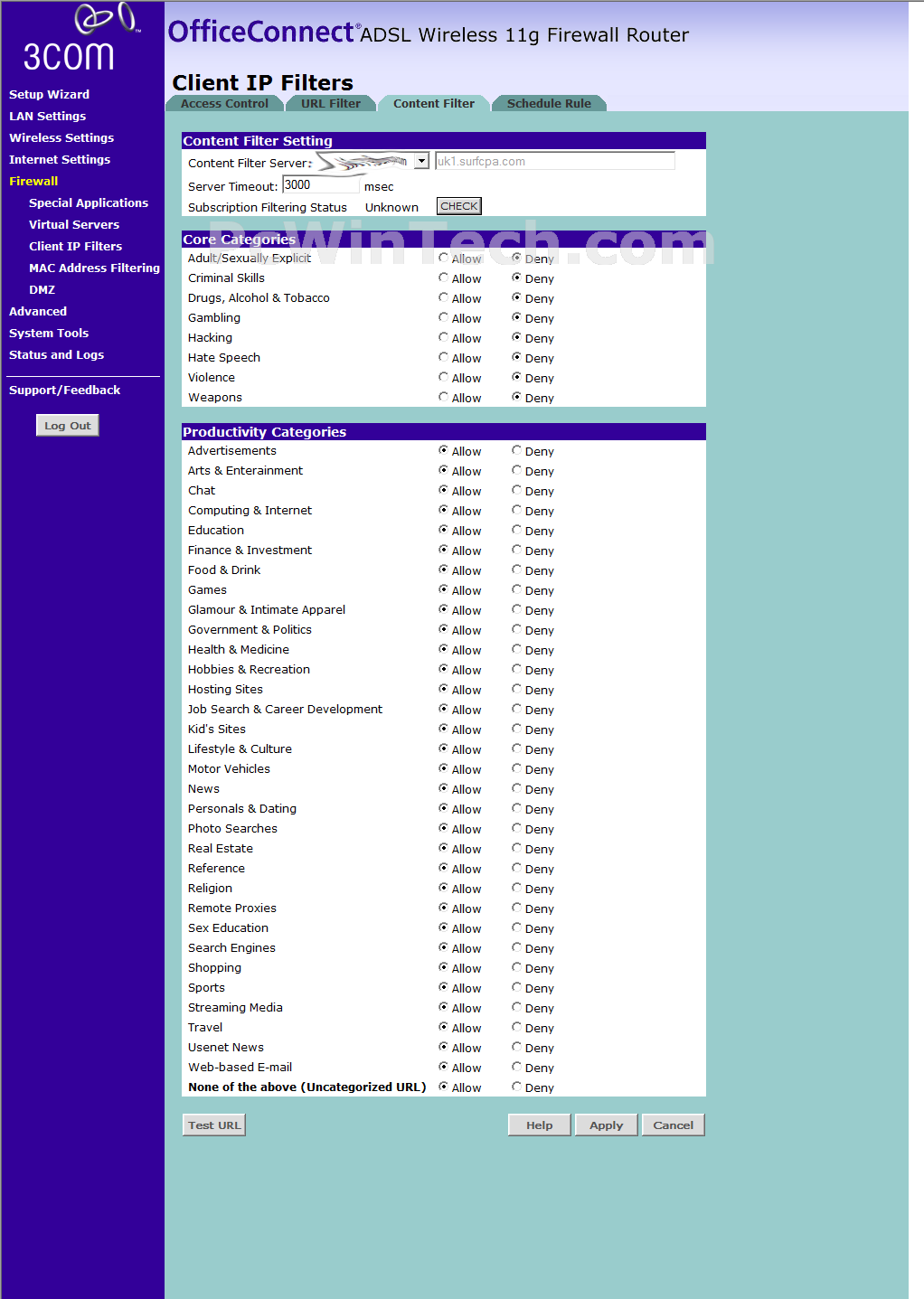Focus the Server Timeout input field
Viewport: 924px width, 1299px height.
(x=321, y=184)
